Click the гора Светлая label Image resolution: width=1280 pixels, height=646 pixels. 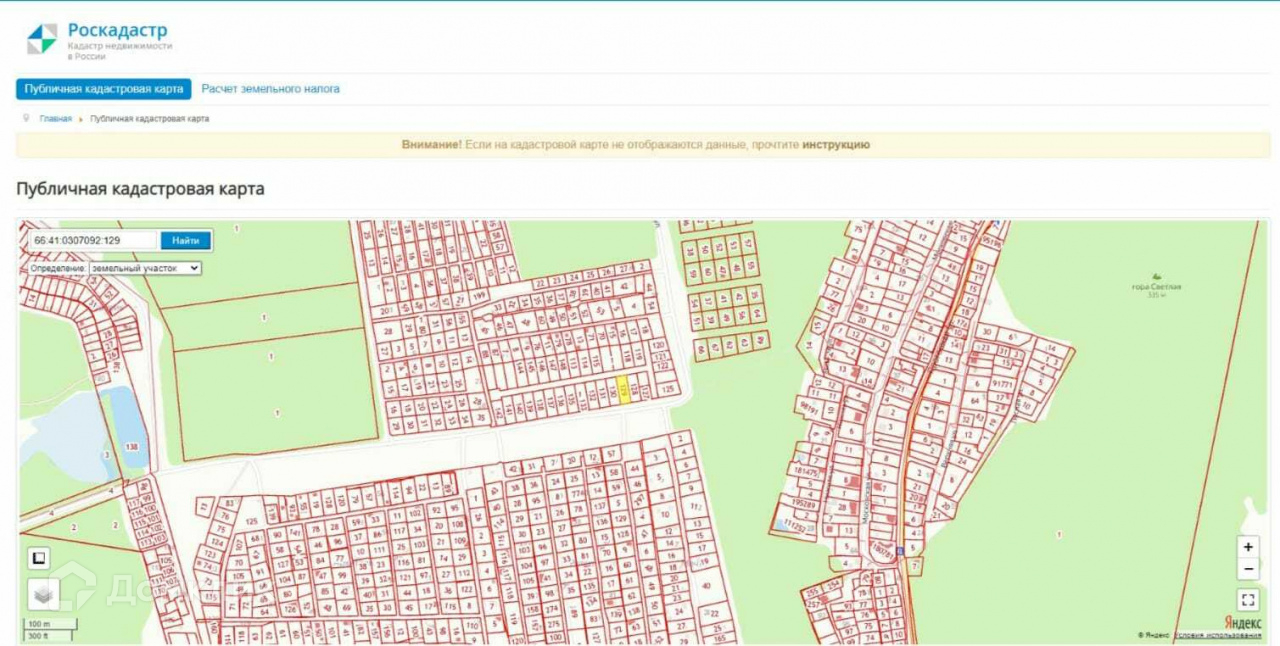[1158, 287]
